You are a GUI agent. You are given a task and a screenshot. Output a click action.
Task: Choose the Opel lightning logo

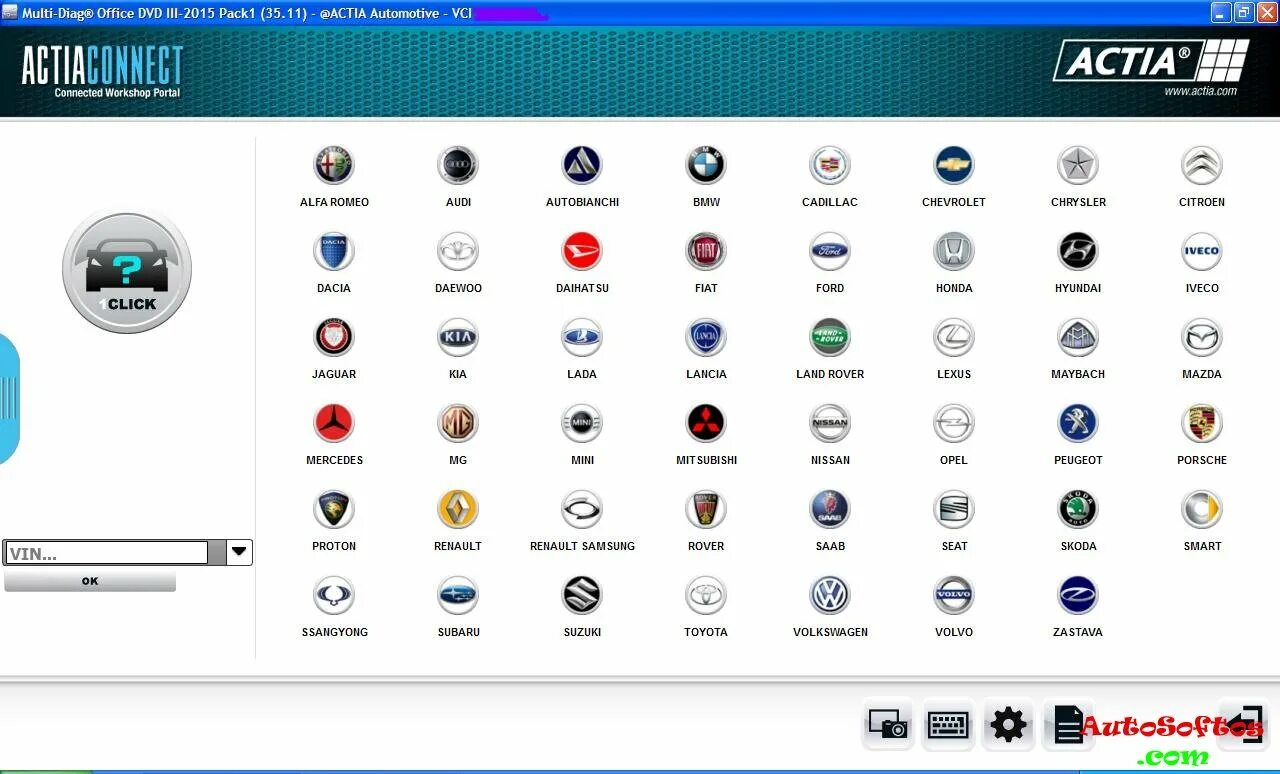(x=954, y=423)
